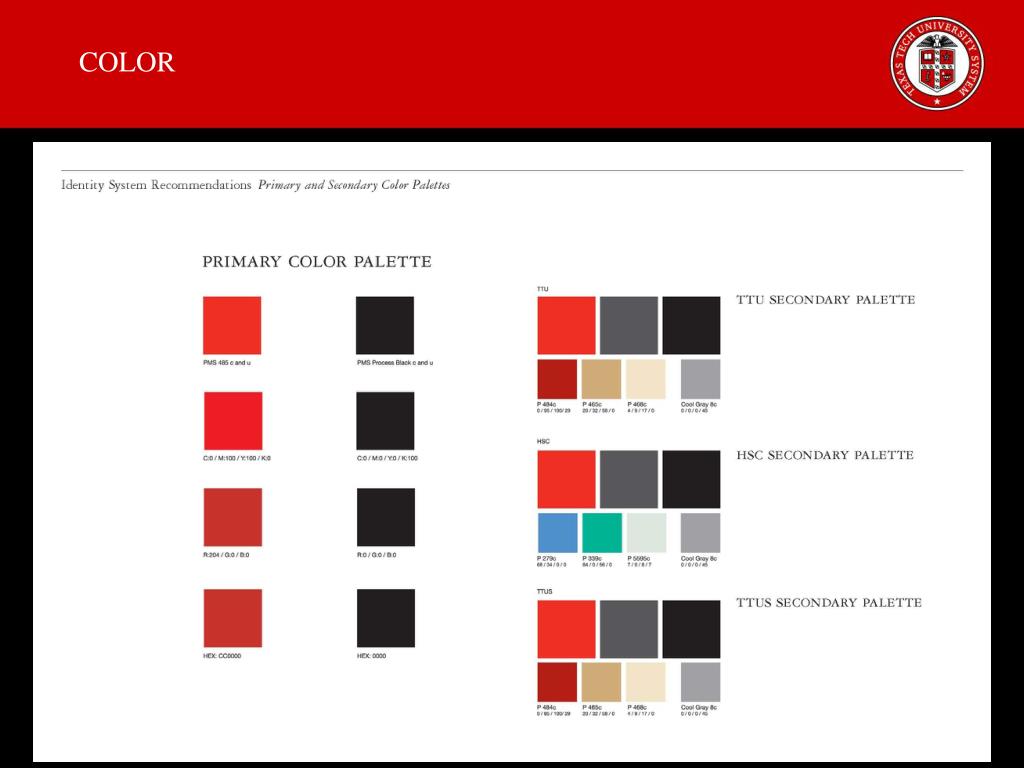
Task: Select the blue P 279c swatch
Action: coord(558,533)
